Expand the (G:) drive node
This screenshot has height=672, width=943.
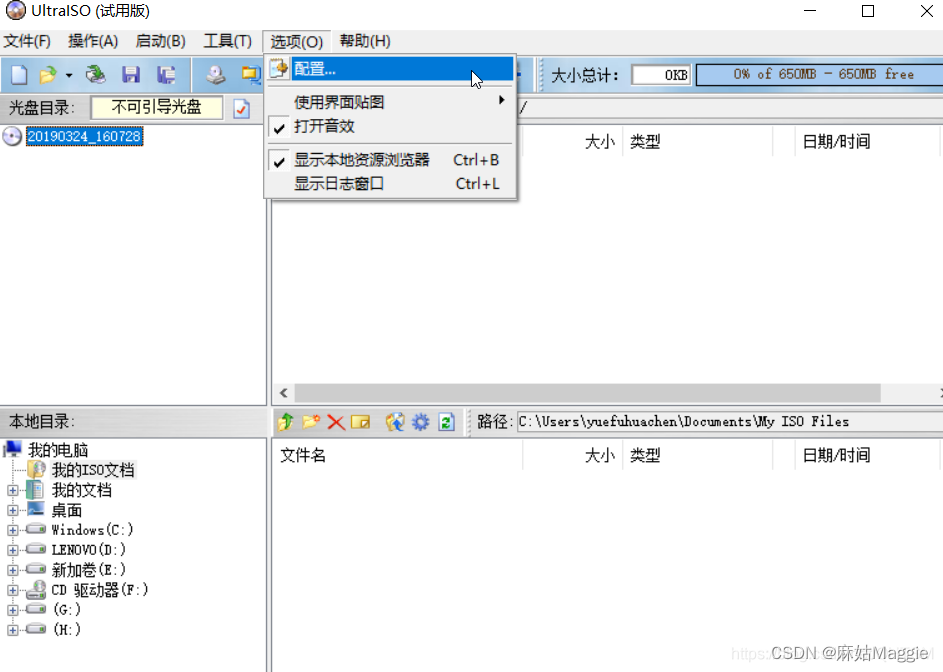pos(13,610)
